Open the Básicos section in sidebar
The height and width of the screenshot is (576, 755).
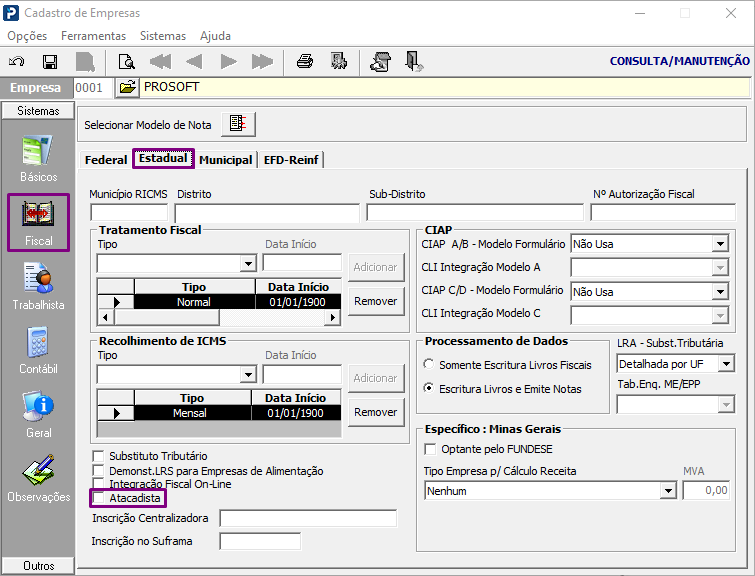(x=39, y=159)
